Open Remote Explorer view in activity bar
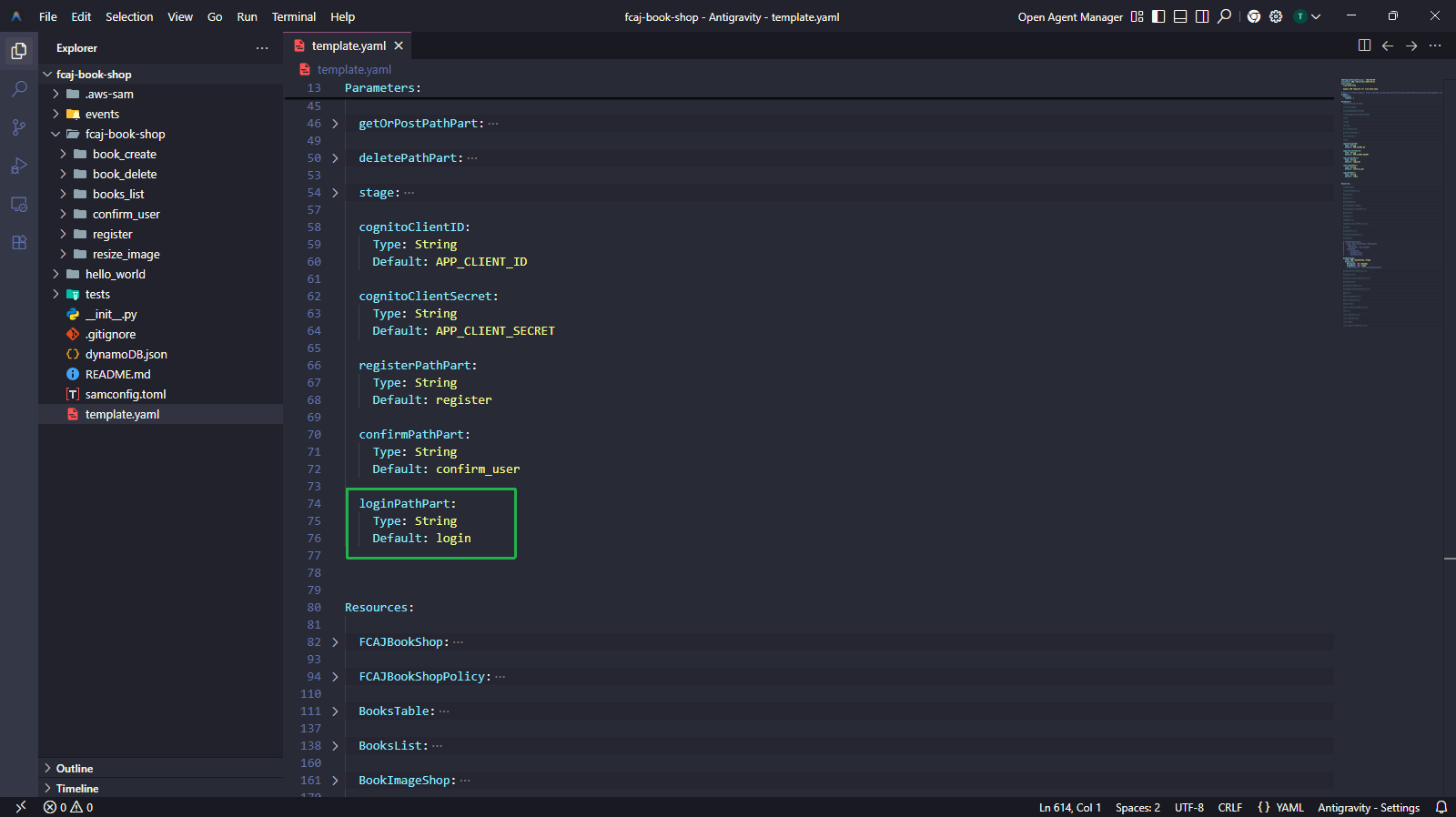Image resolution: width=1456 pixels, height=817 pixels. [19, 204]
